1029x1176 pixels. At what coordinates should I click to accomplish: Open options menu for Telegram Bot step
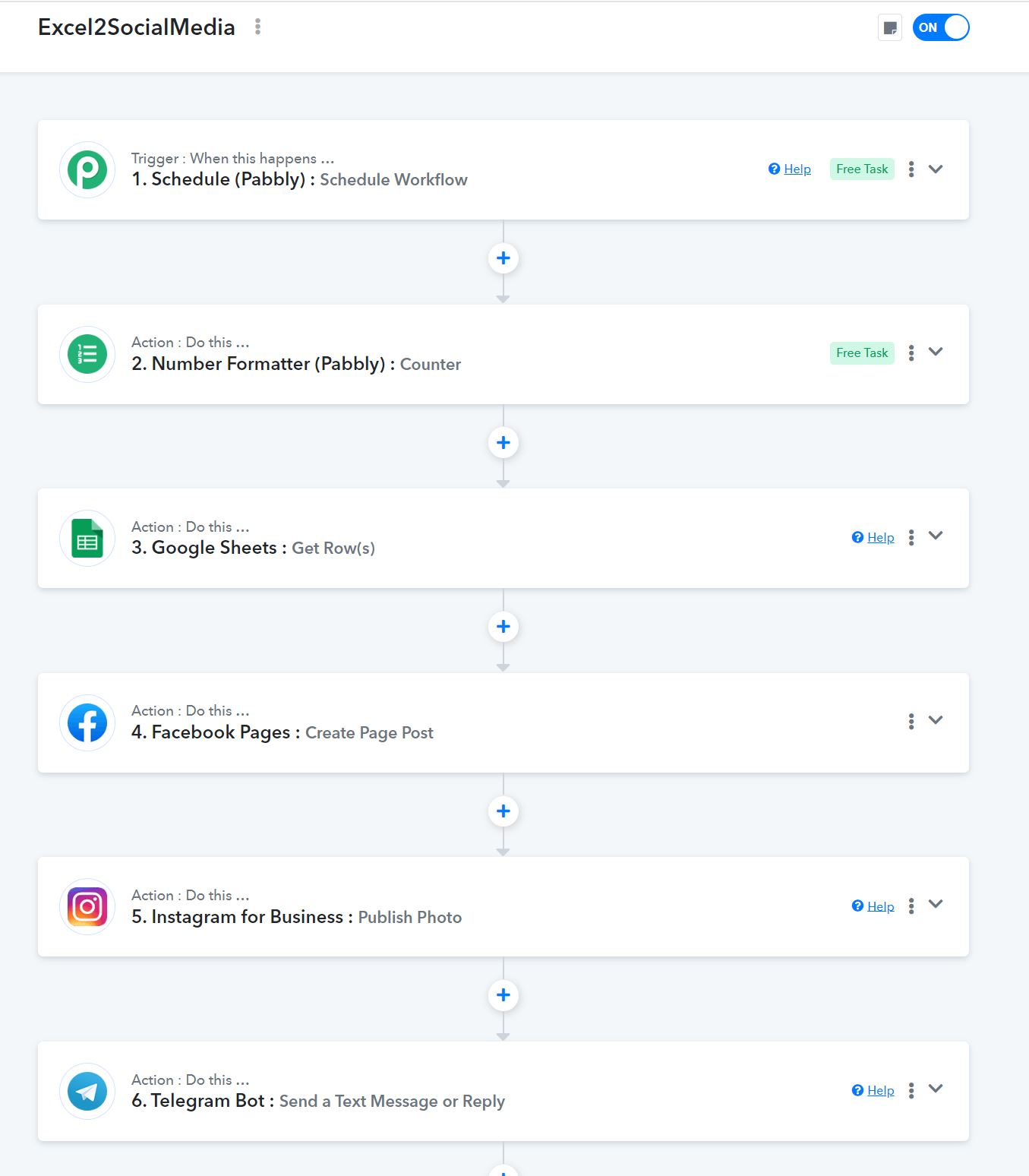(911, 1090)
